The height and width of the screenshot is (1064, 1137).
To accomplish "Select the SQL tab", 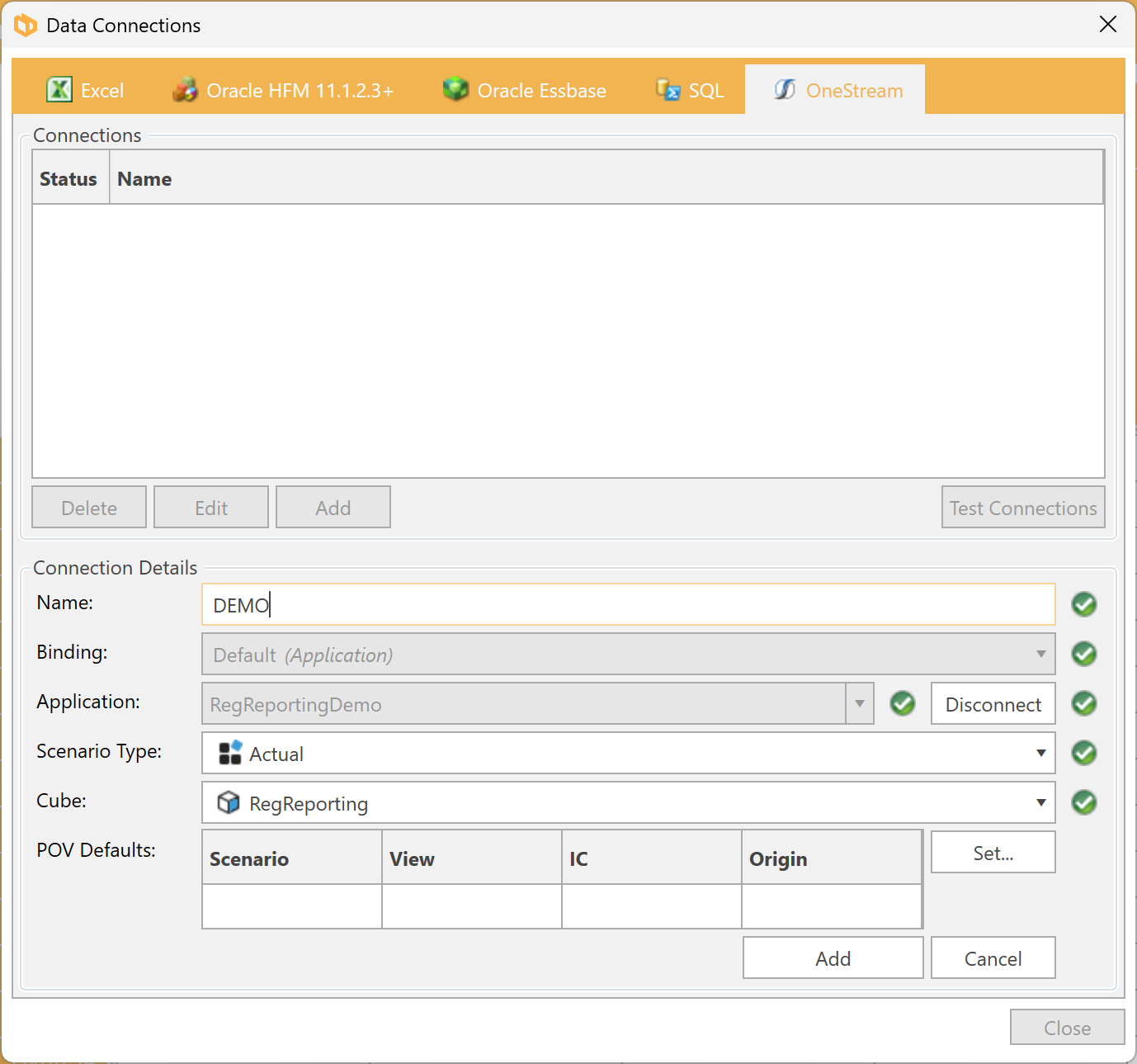I will (x=690, y=89).
